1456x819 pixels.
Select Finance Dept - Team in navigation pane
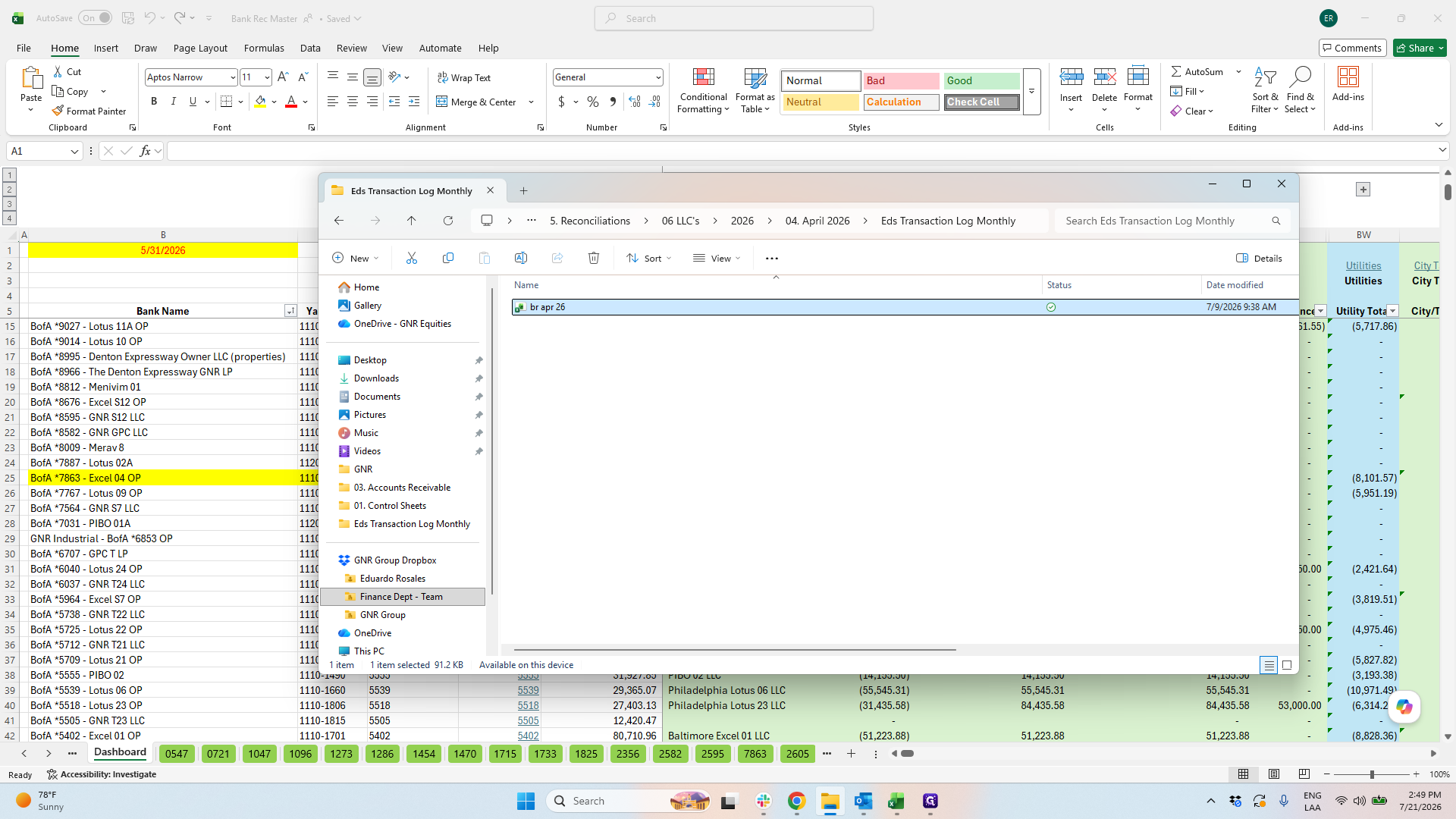(402, 597)
